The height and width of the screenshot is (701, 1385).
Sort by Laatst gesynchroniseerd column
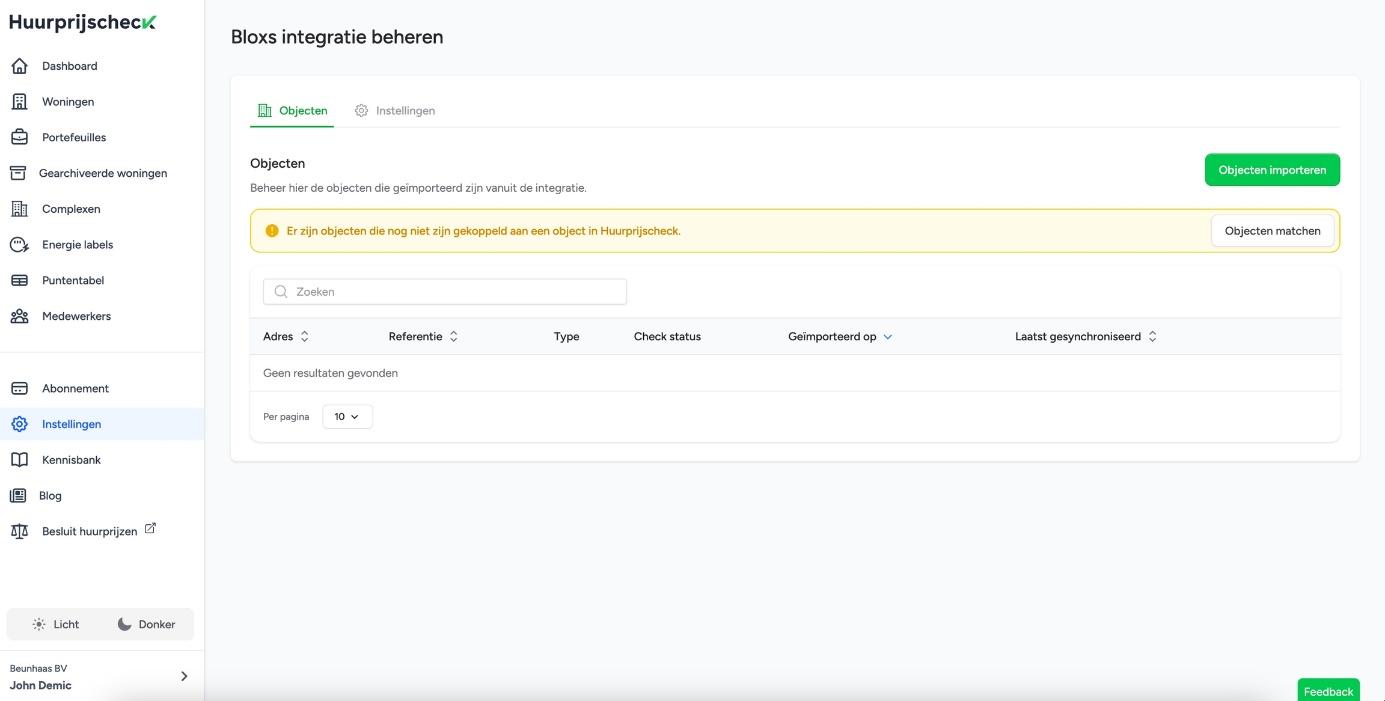1152,337
